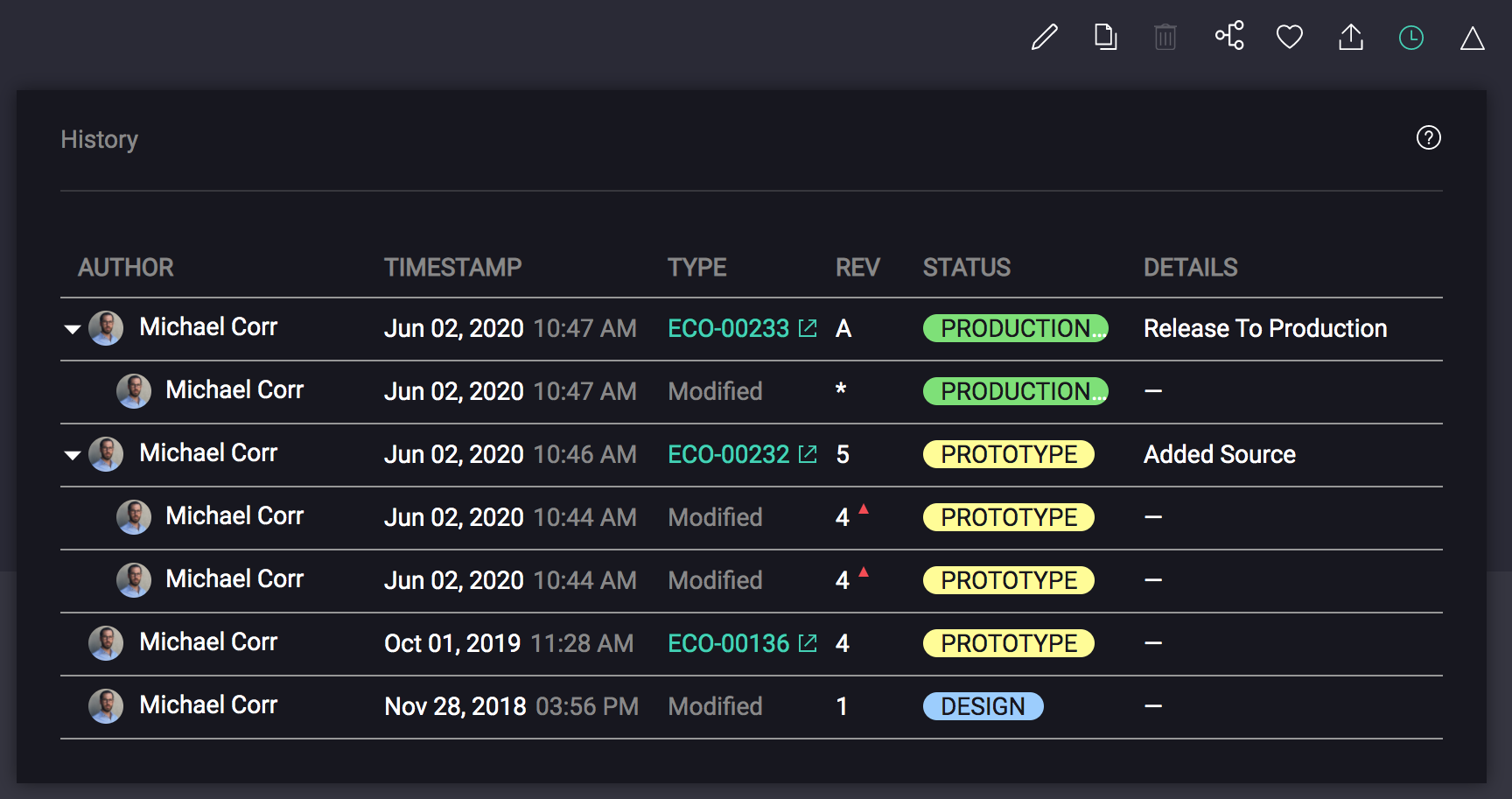Image resolution: width=1512 pixels, height=799 pixels.
Task: Click the duplicate document icon
Action: click(1105, 38)
